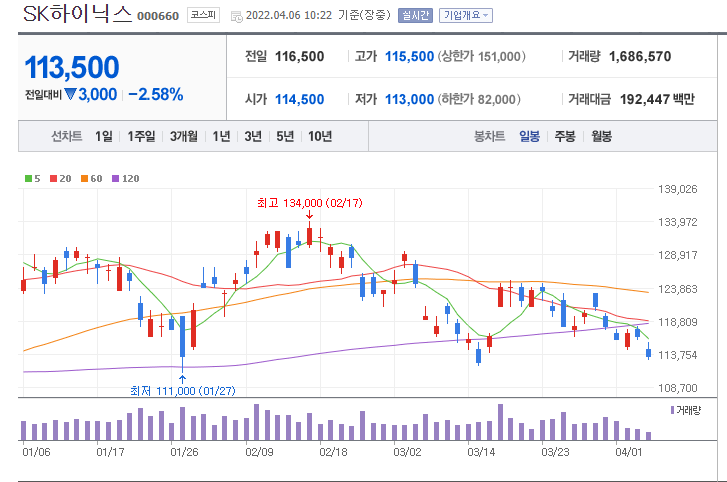Click the 03/23 date axis label
The width and height of the screenshot is (727, 482).
(x=555, y=452)
